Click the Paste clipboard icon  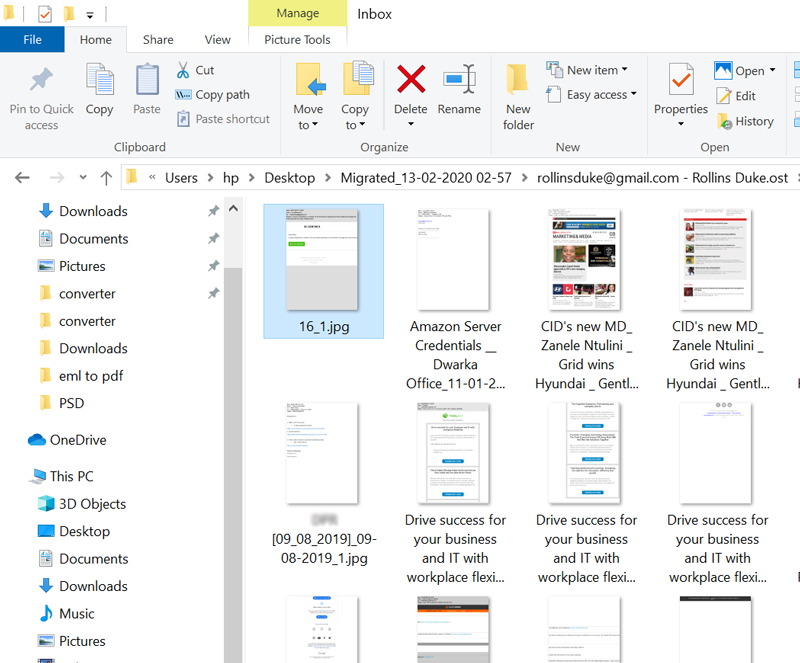(147, 79)
